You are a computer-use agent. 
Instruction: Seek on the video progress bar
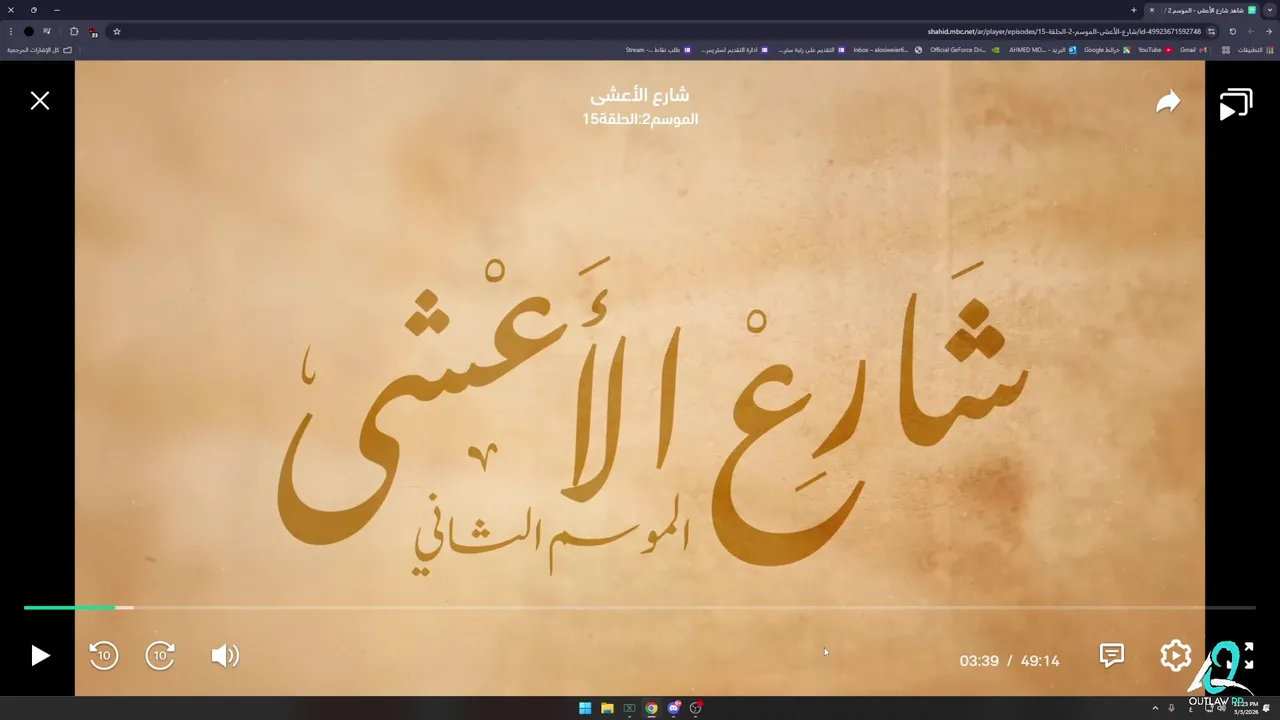tap(640, 607)
